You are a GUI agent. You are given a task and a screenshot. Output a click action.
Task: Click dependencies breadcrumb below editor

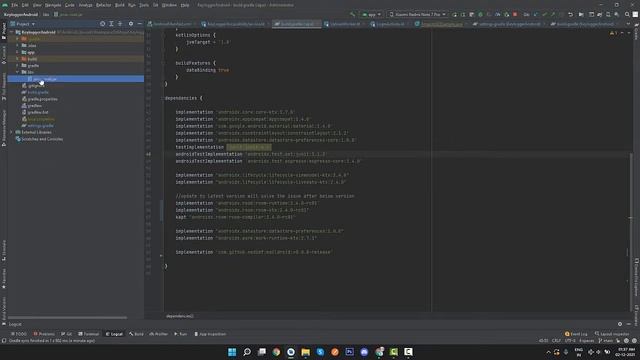pos(180,316)
